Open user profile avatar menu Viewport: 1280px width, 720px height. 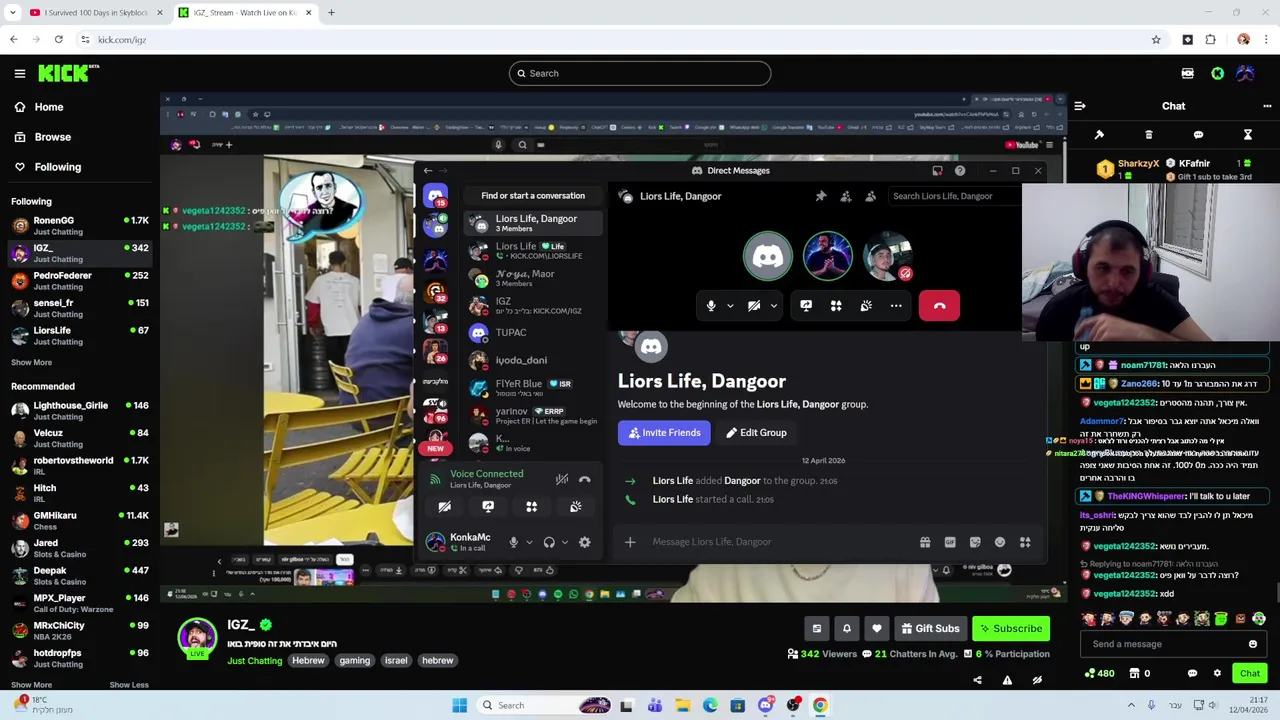[1246, 73]
